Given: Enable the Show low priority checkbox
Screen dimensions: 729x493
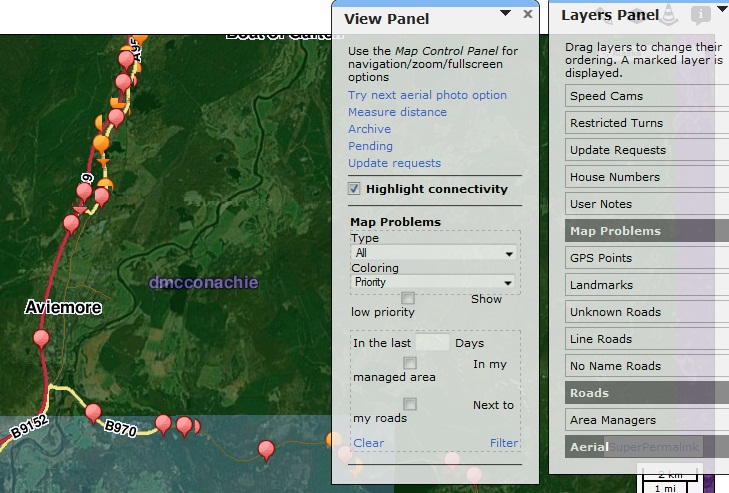Looking at the screenshot, I should pyautogui.click(x=408, y=298).
